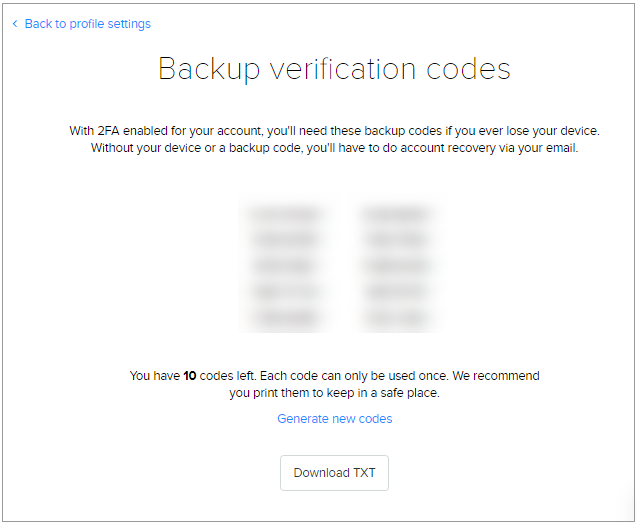637x524 pixels.
Task: Click Generate new codes link
Action: (x=334, y=419)
